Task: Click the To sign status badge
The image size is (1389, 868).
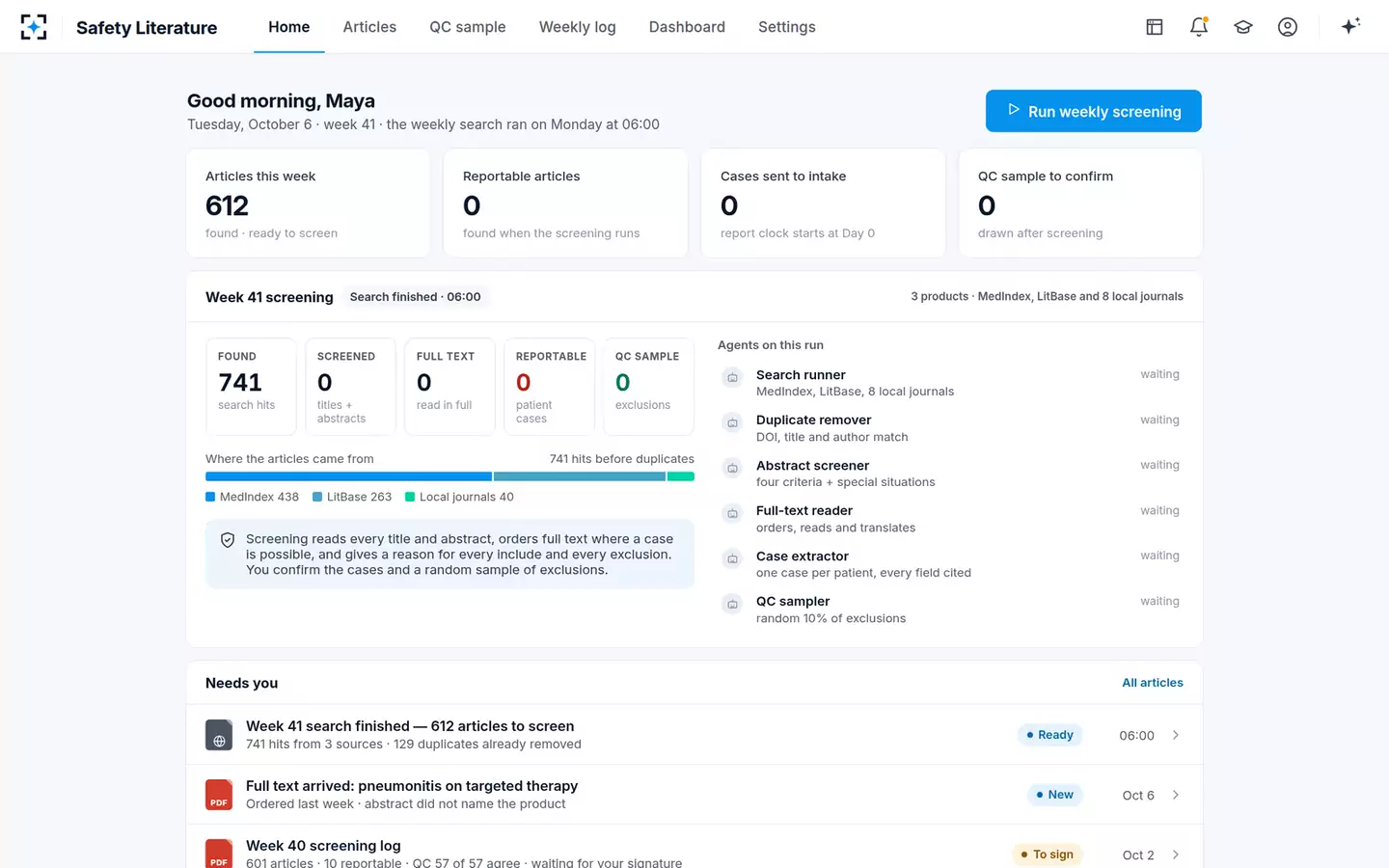Action: pyautogui.click(x=1047, y=854)
